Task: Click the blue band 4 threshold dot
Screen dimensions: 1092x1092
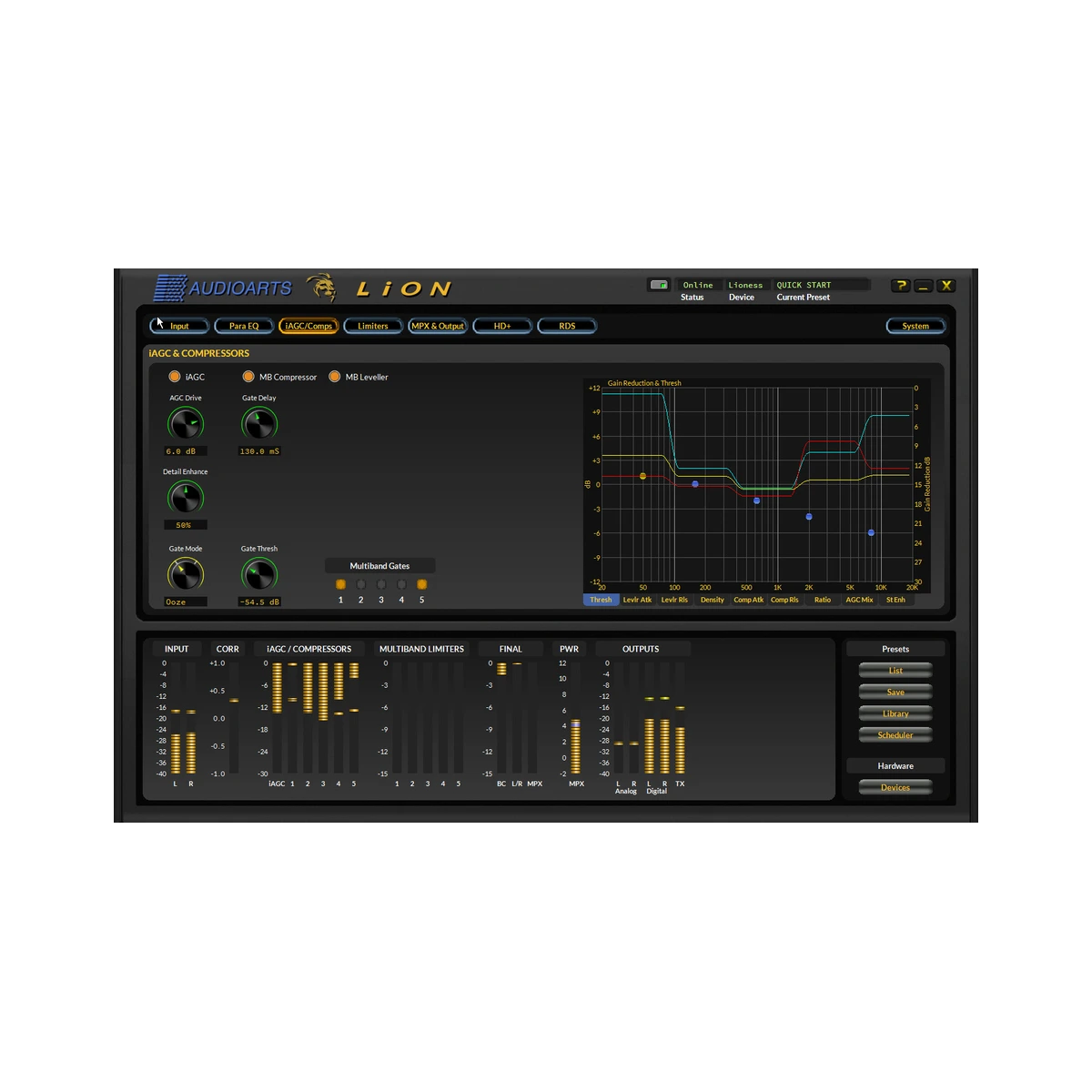Action: (x=809, y=517)
